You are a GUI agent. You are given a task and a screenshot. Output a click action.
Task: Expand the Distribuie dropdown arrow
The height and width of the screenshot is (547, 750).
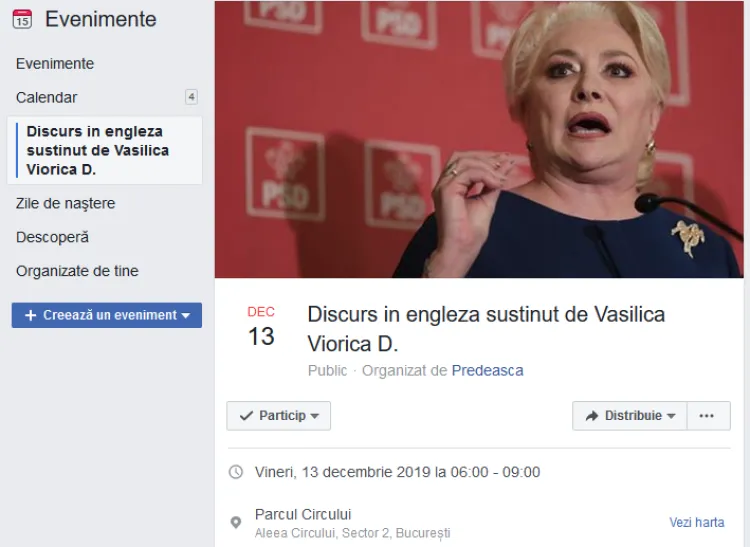(671, 416)
